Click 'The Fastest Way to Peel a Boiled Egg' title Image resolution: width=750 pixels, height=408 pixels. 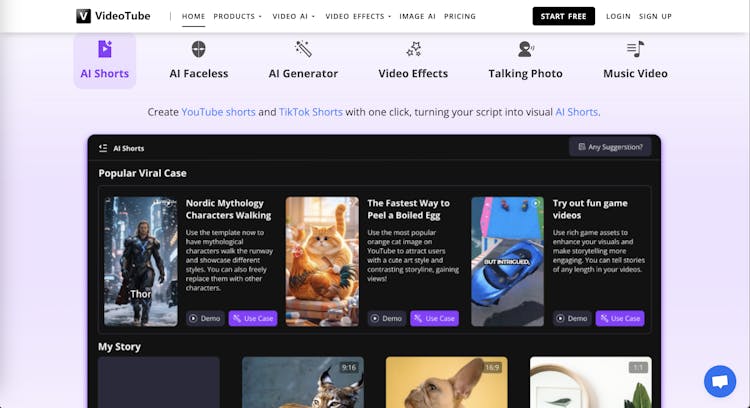pos(408,209)
